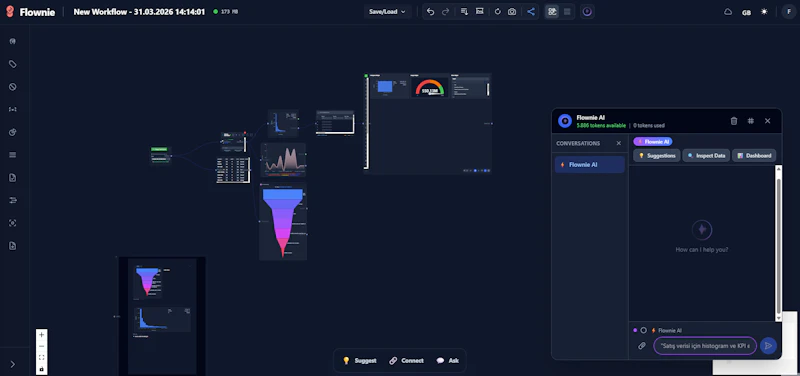Zoom in with the plus control
The image size is (800, 376).
(42, 335)
